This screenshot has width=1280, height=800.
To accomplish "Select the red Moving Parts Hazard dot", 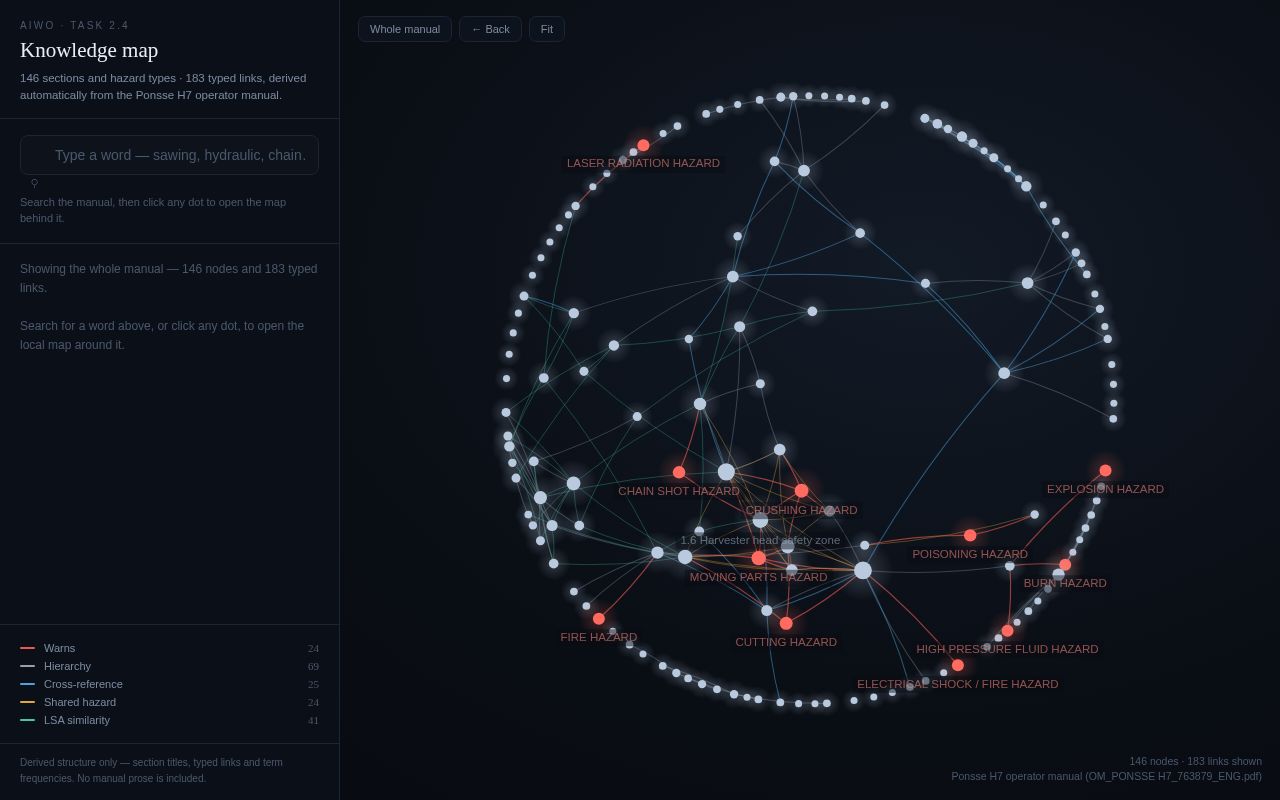I will [x=758, y=558].
